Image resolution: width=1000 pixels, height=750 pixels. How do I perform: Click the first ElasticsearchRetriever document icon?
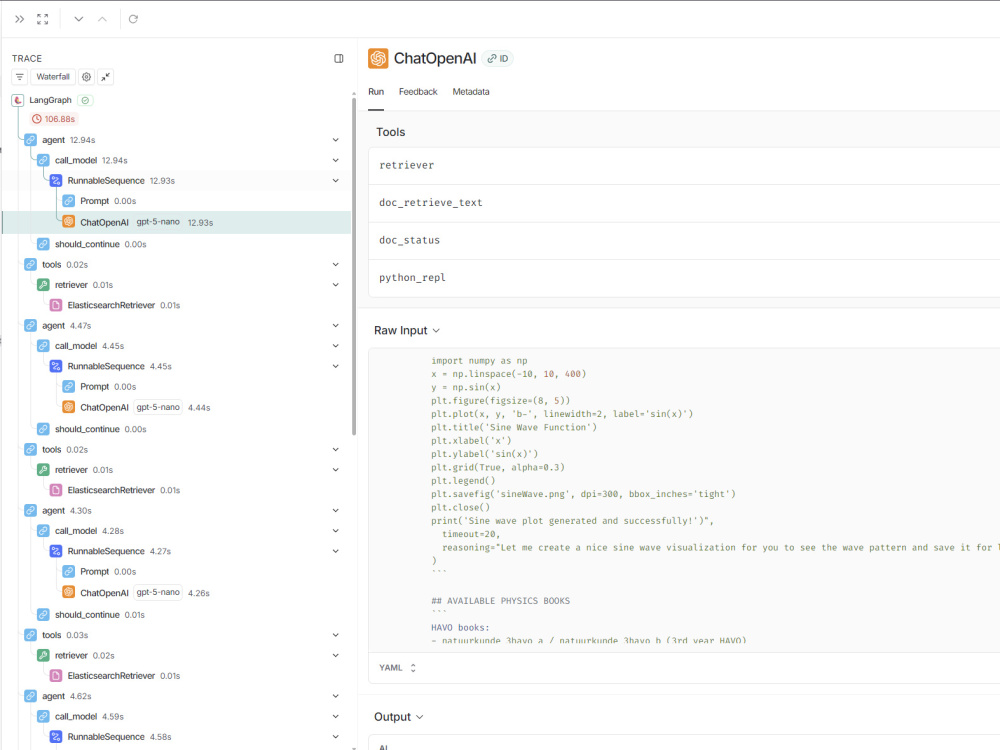pos(56,305)
